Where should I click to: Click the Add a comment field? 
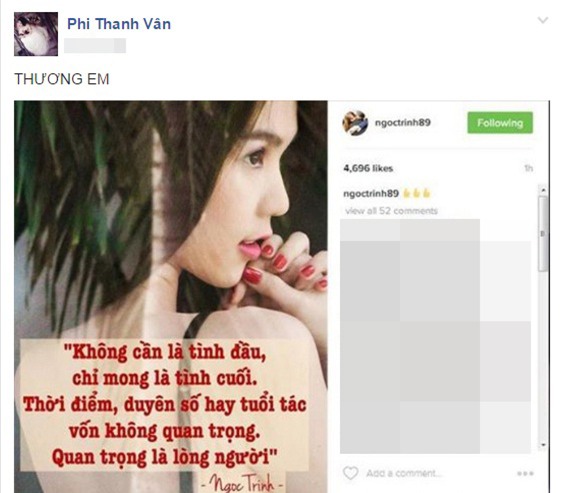pyautogui.click(x=404, y=473)
